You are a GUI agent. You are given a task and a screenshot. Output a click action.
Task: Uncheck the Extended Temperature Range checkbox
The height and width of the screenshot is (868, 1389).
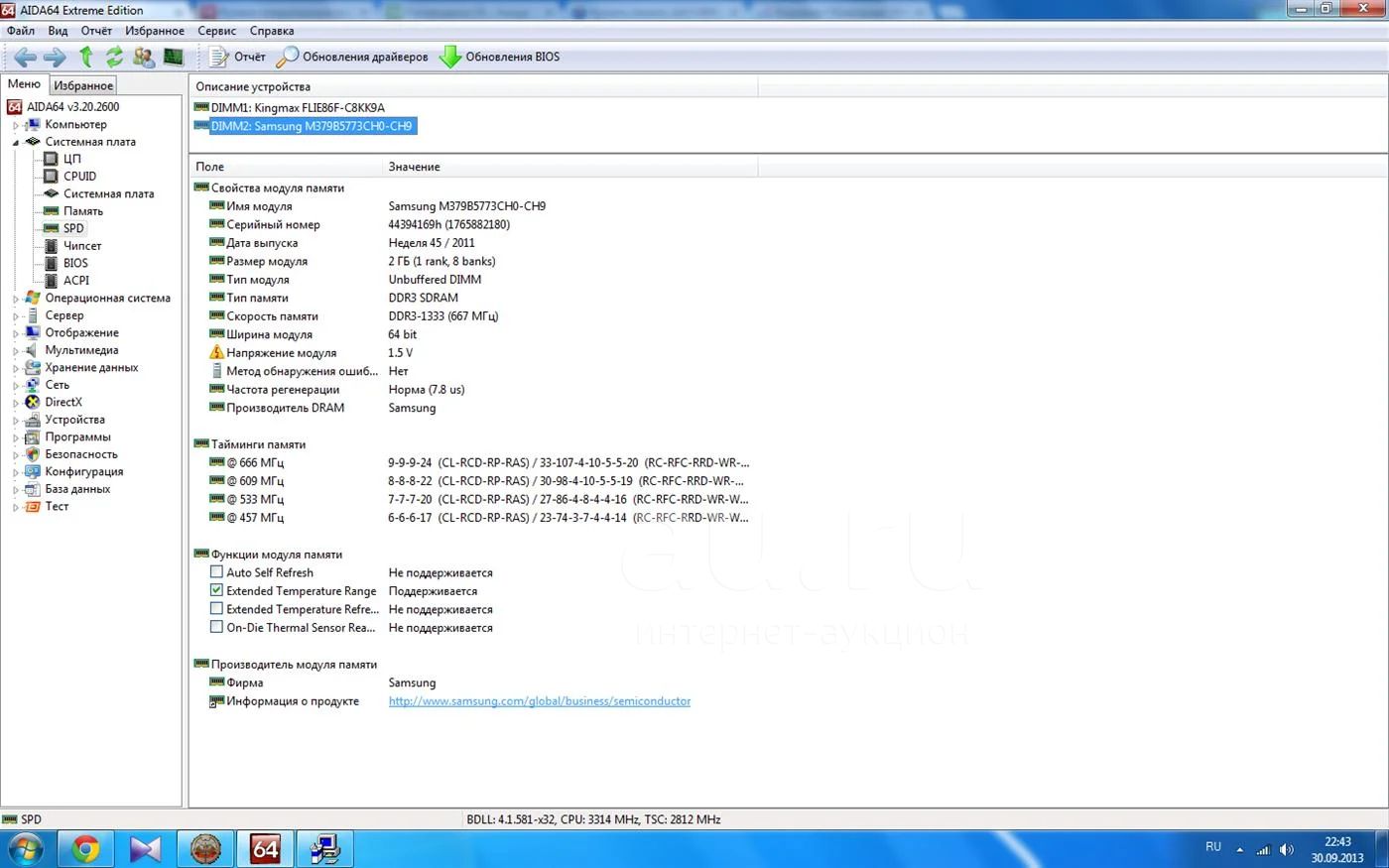[x=216, y=590]
